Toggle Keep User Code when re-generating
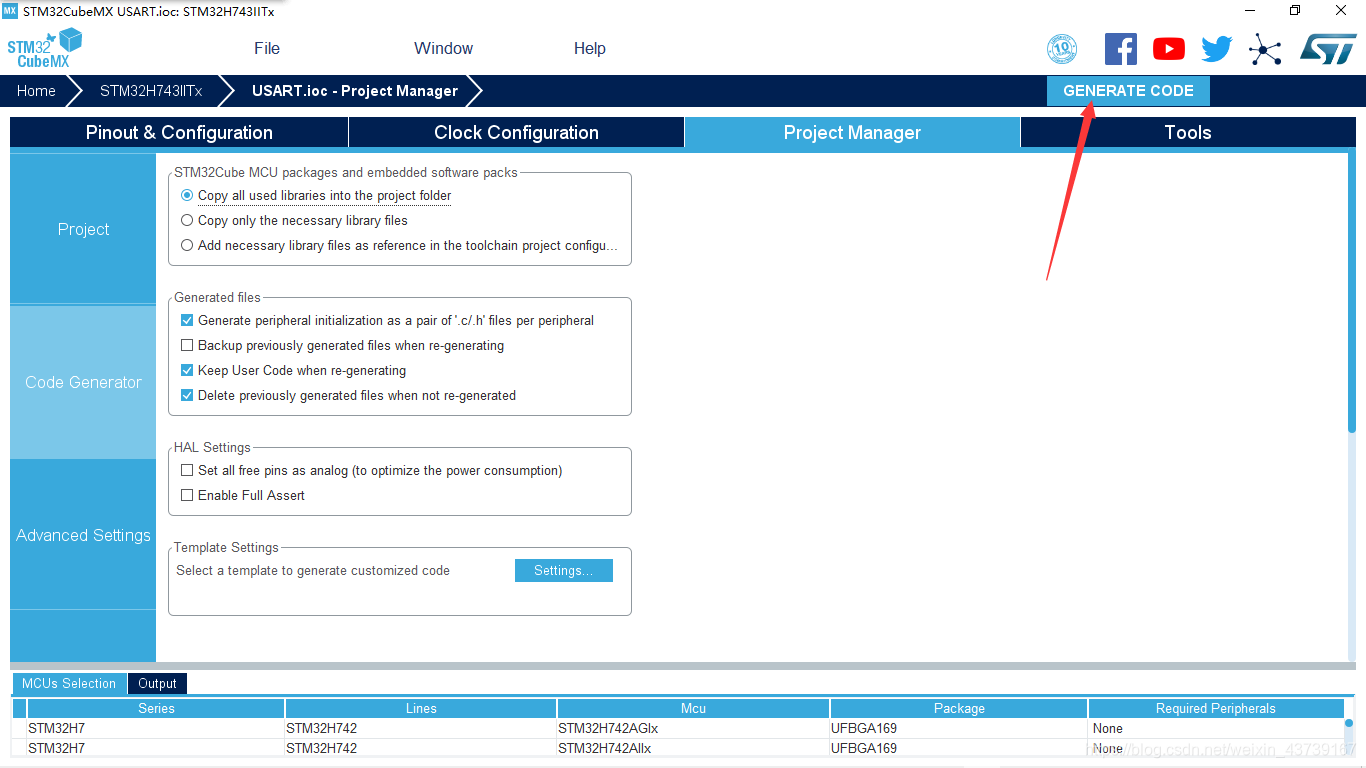1366x768 pixels. click(187, 370)
